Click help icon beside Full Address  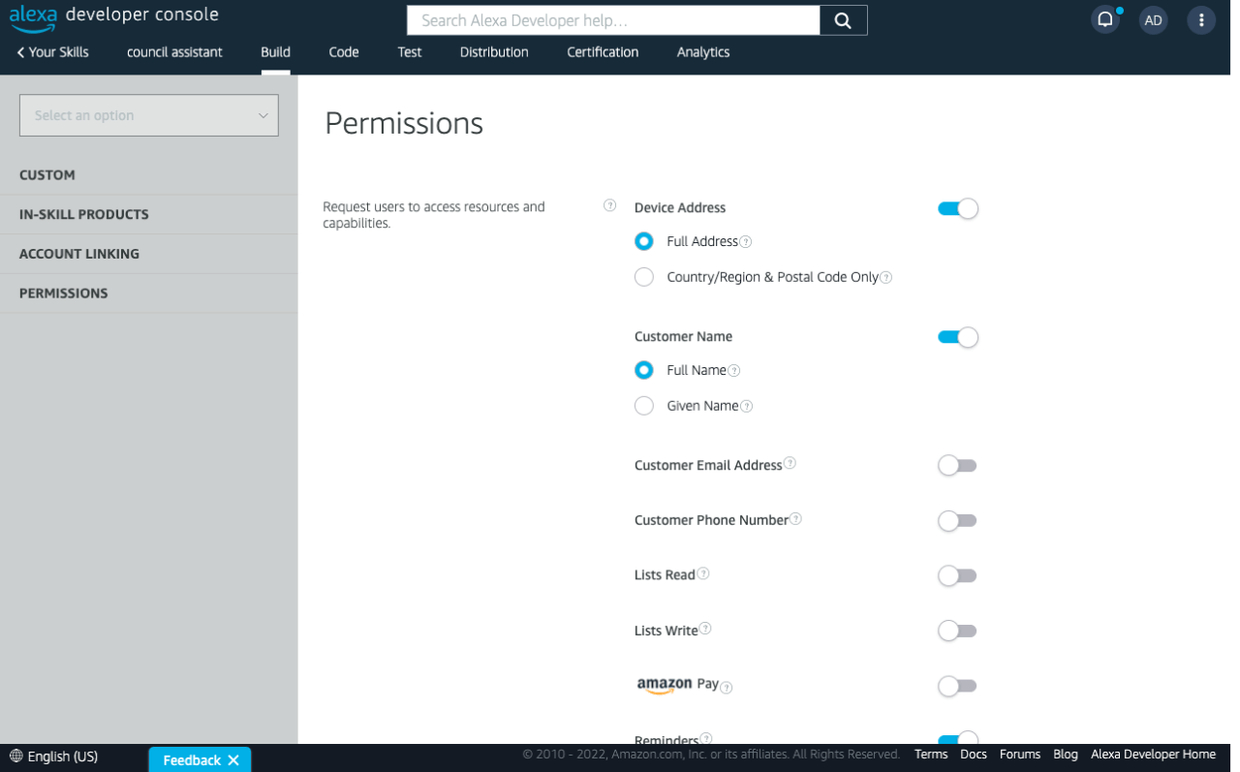pos(746,242)
